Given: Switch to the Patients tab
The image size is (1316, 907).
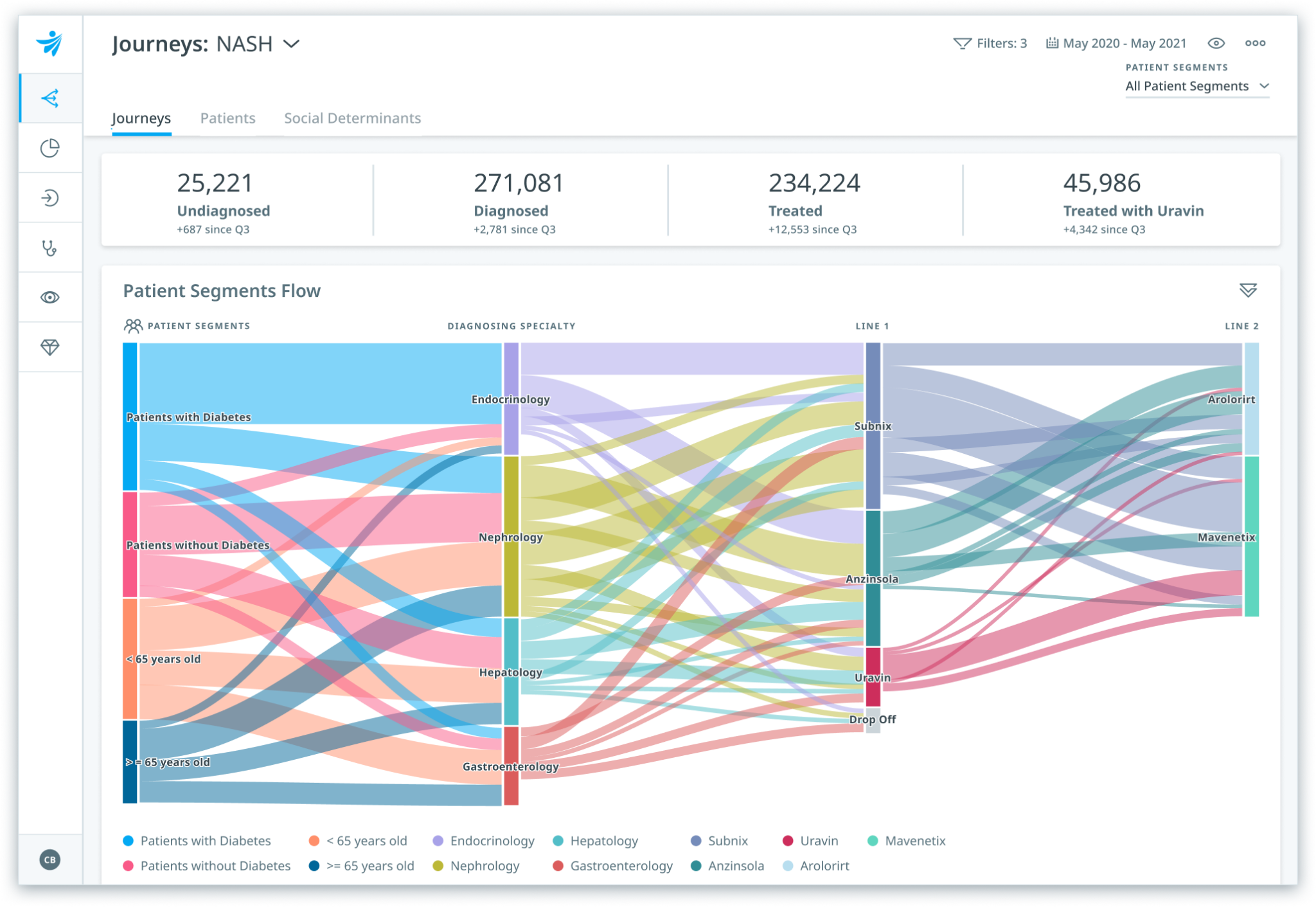Looking at the screenshot, I should [227, 118].
